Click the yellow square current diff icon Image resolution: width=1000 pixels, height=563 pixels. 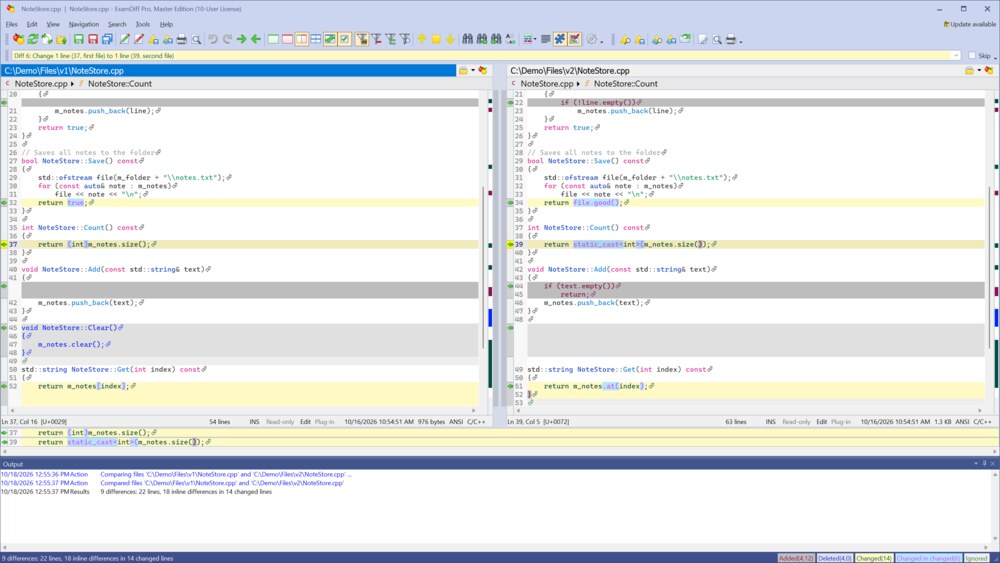pos(436,40)
